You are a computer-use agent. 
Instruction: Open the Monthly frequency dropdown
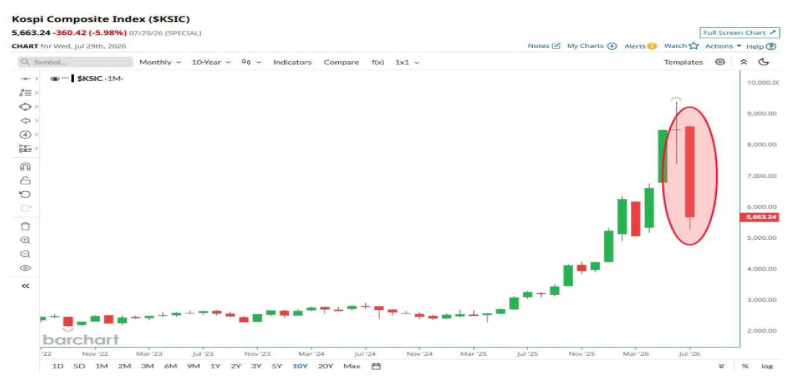[160, 62]
